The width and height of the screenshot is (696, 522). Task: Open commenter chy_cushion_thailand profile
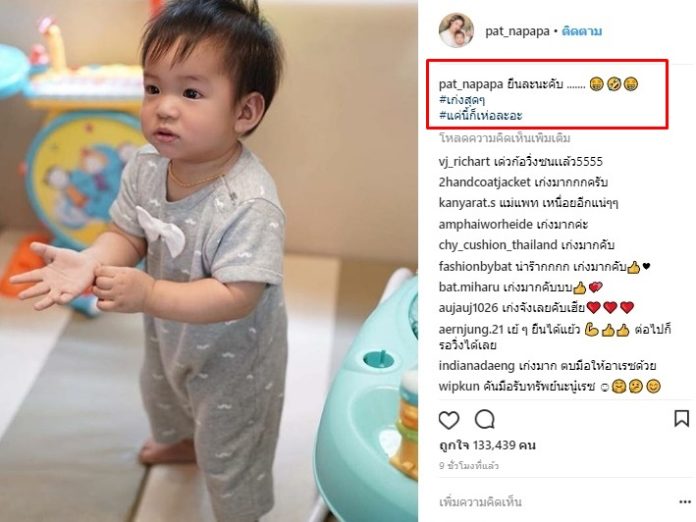coord(498,245)
